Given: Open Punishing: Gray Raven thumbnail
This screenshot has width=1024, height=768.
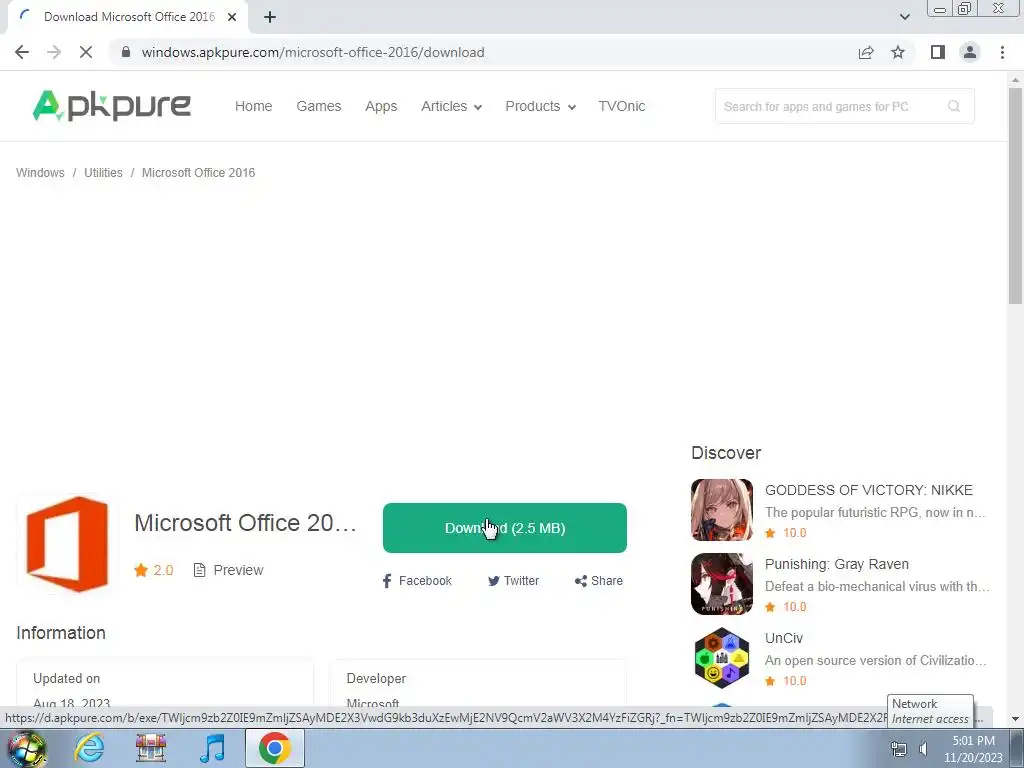Looking at the screenshot, I should [722, 584].
